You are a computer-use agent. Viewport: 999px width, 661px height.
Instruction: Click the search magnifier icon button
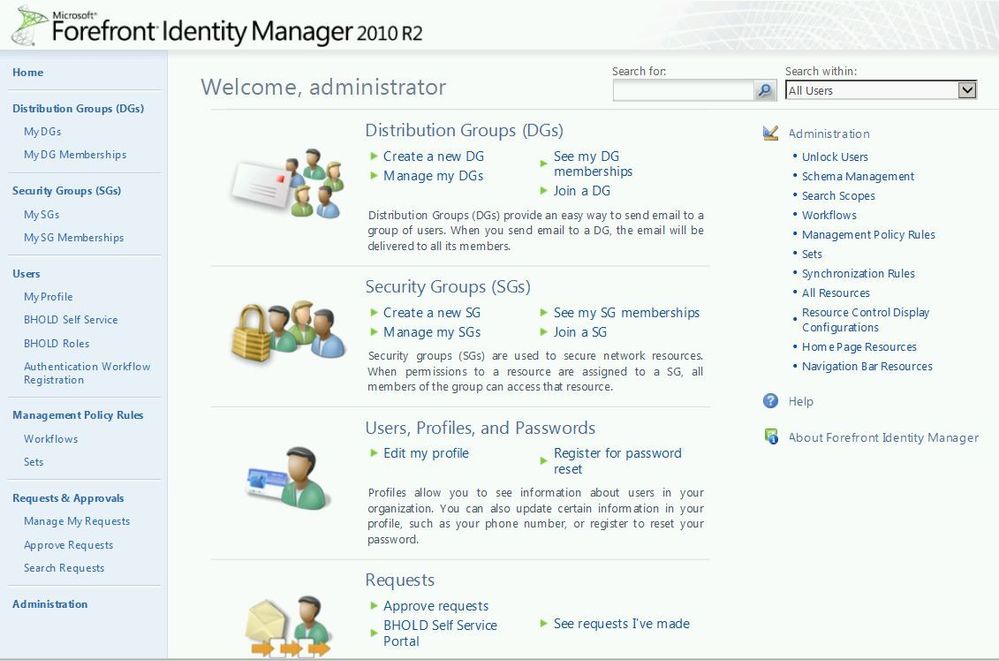[x=765, y=91]
